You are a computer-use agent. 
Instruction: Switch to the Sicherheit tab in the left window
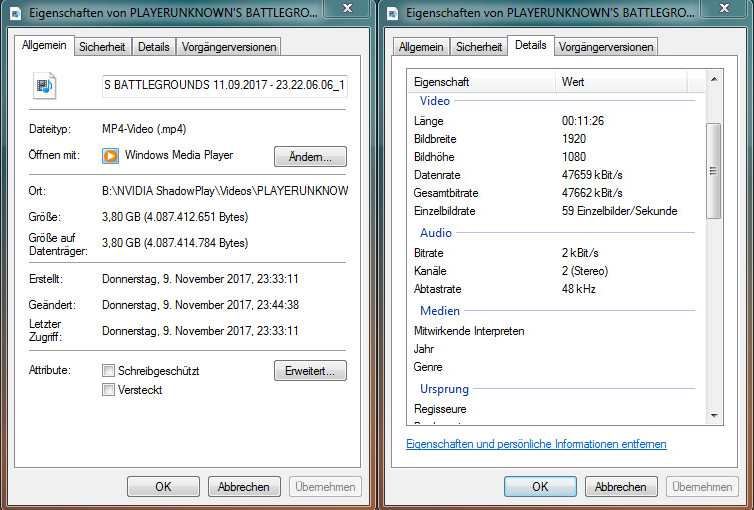[x=102, y=47]
